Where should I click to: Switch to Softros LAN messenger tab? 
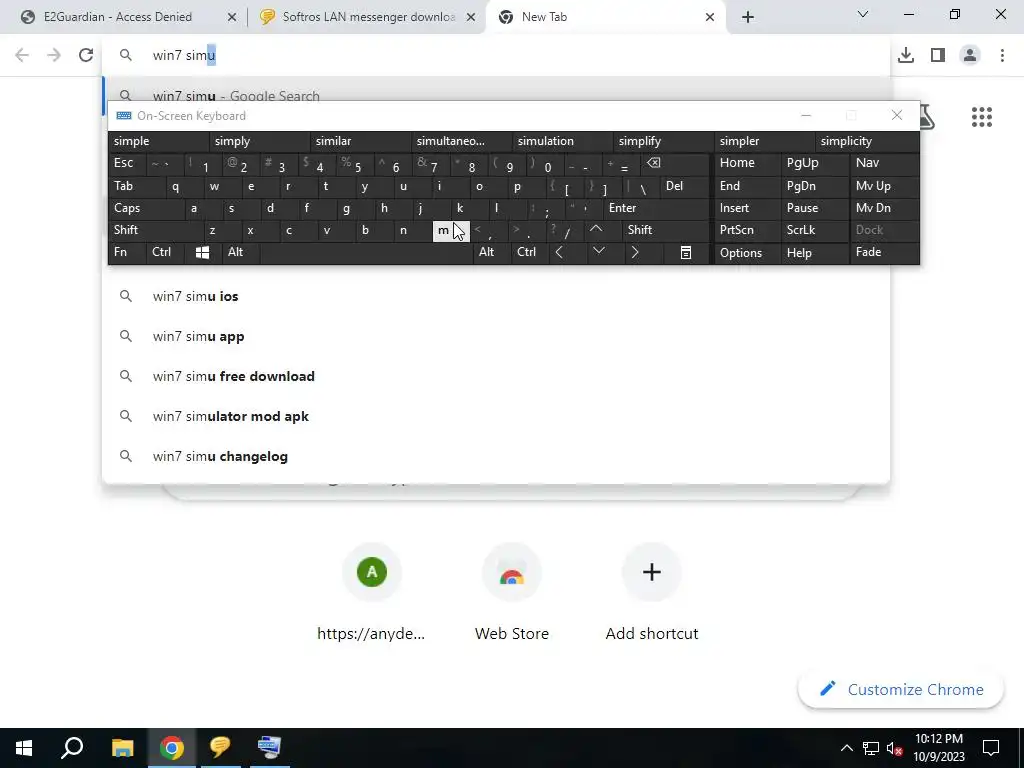coord(368,17)
